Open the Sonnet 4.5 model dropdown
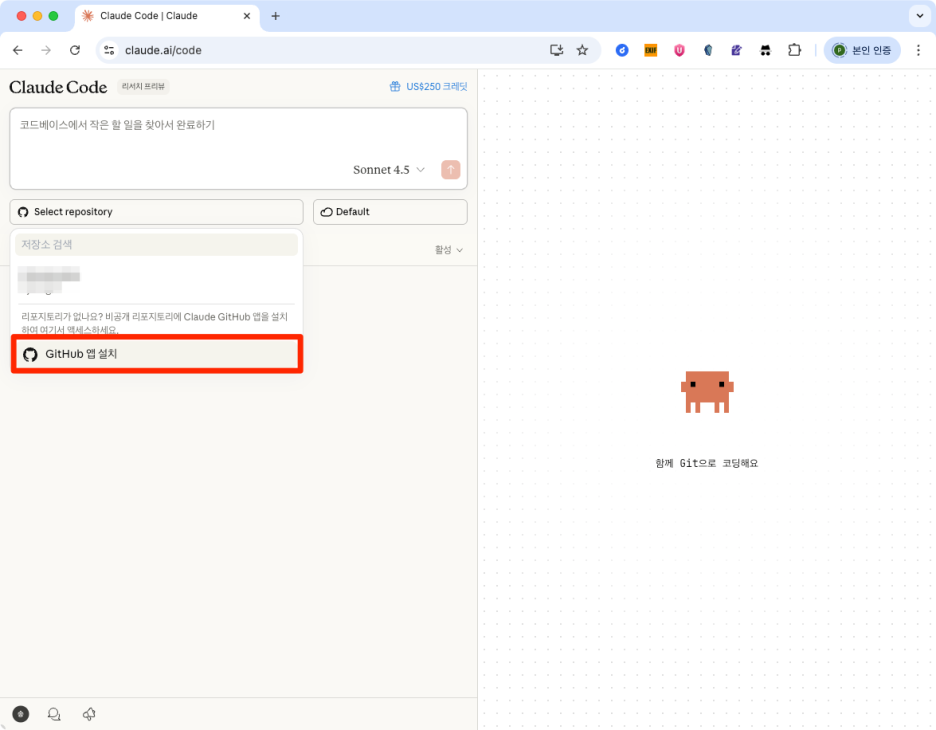 (389, 170)
